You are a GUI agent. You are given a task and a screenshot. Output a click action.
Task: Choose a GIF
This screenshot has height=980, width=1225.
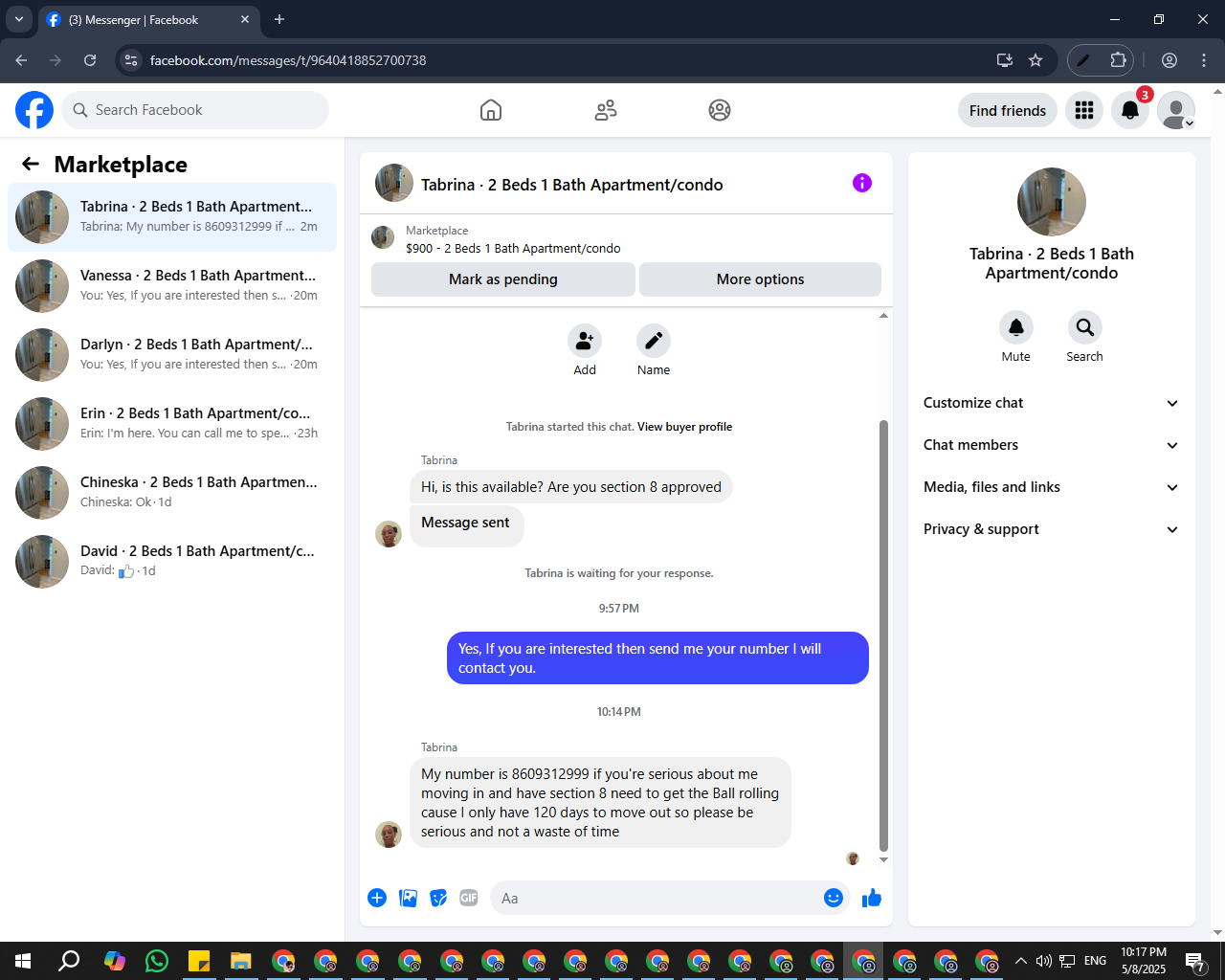pos(469,898)
